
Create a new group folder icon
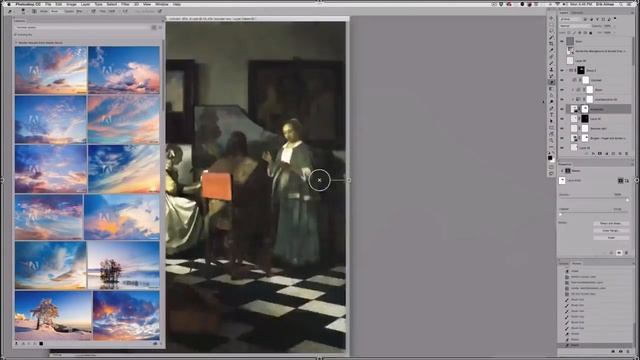coord(613,153)
